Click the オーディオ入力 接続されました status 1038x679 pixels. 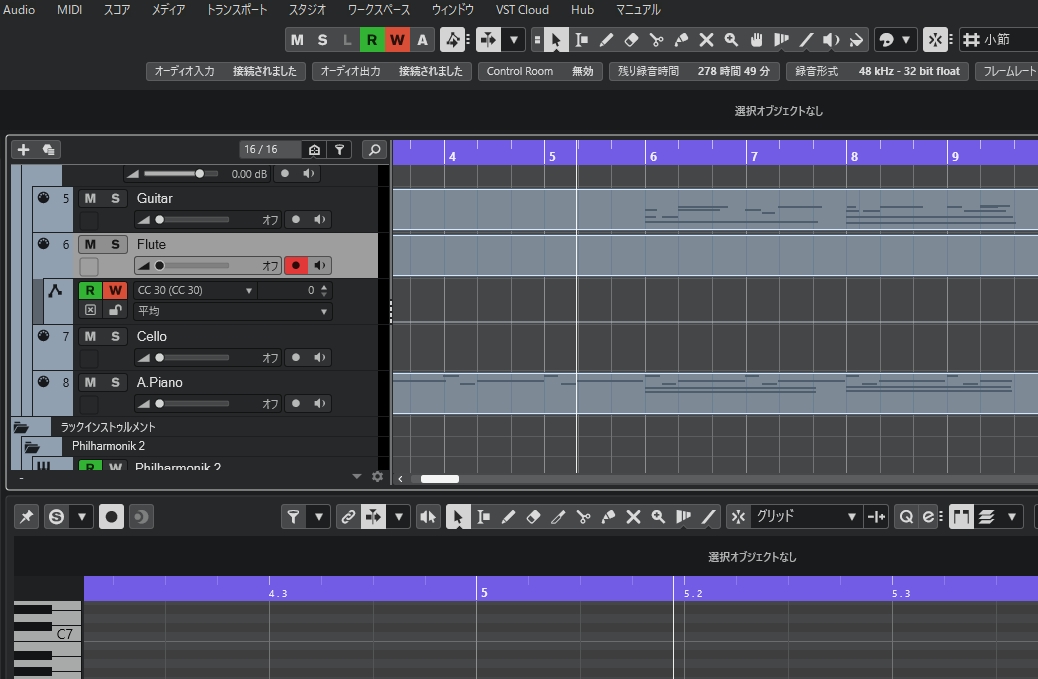(x=226, y=71)
